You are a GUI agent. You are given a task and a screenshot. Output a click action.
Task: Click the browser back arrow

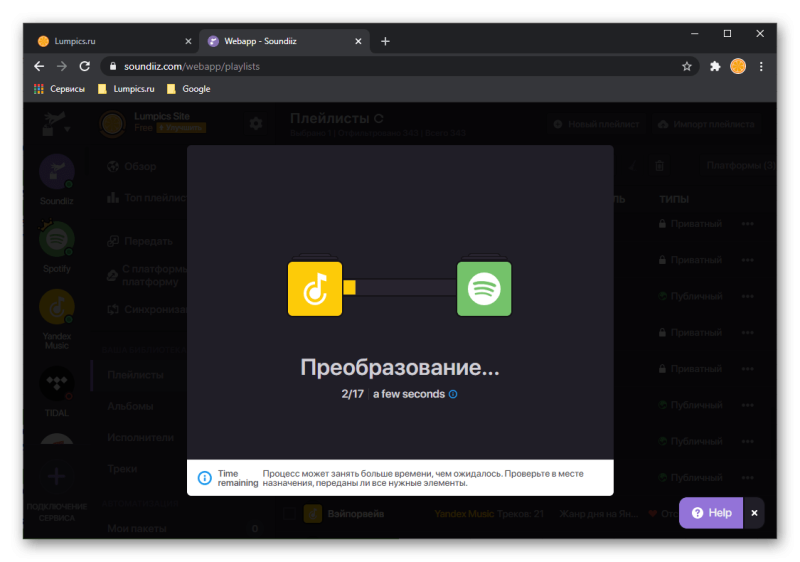[x=39, y=66]
